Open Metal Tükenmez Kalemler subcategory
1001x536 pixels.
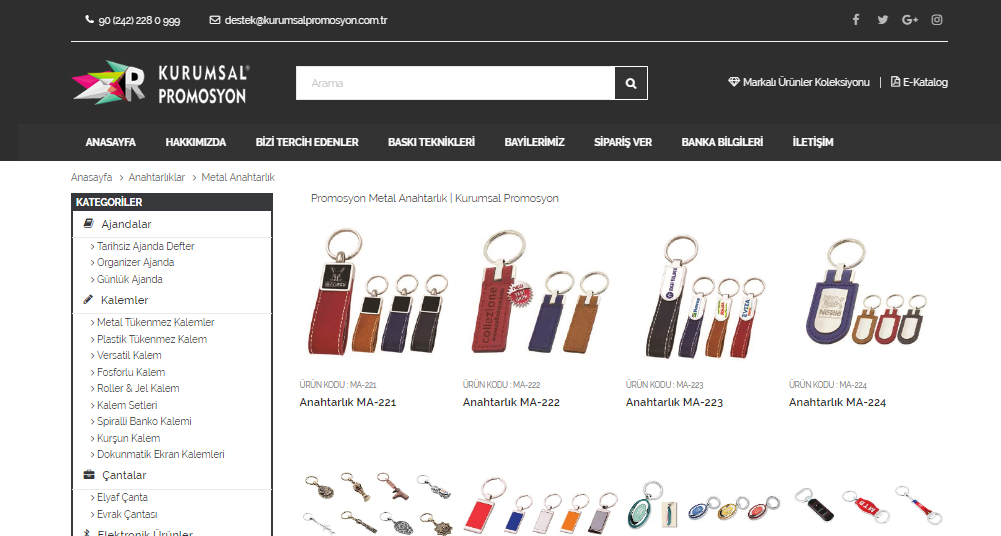155,322
